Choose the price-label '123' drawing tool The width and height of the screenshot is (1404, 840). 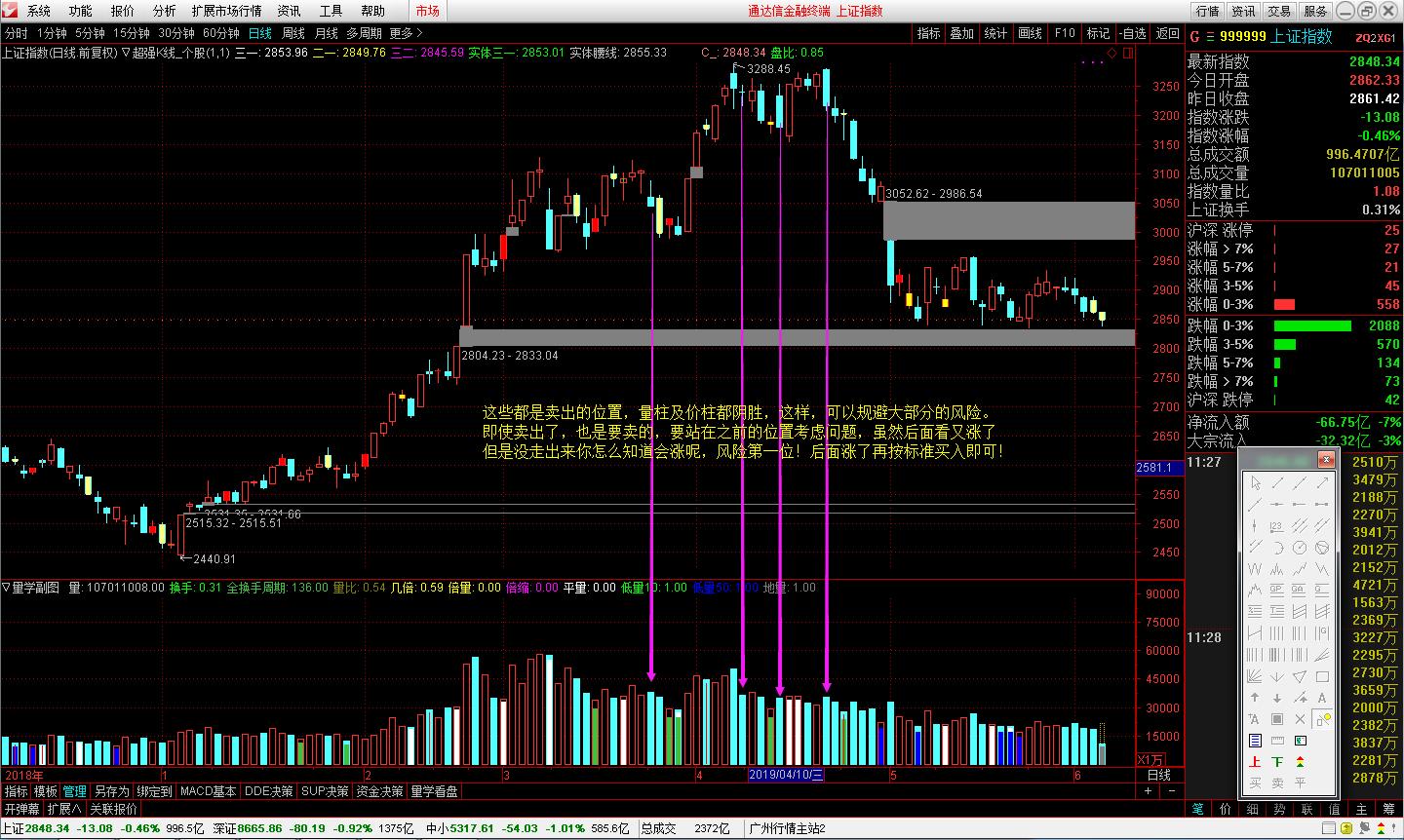(x=1277, y=526)
